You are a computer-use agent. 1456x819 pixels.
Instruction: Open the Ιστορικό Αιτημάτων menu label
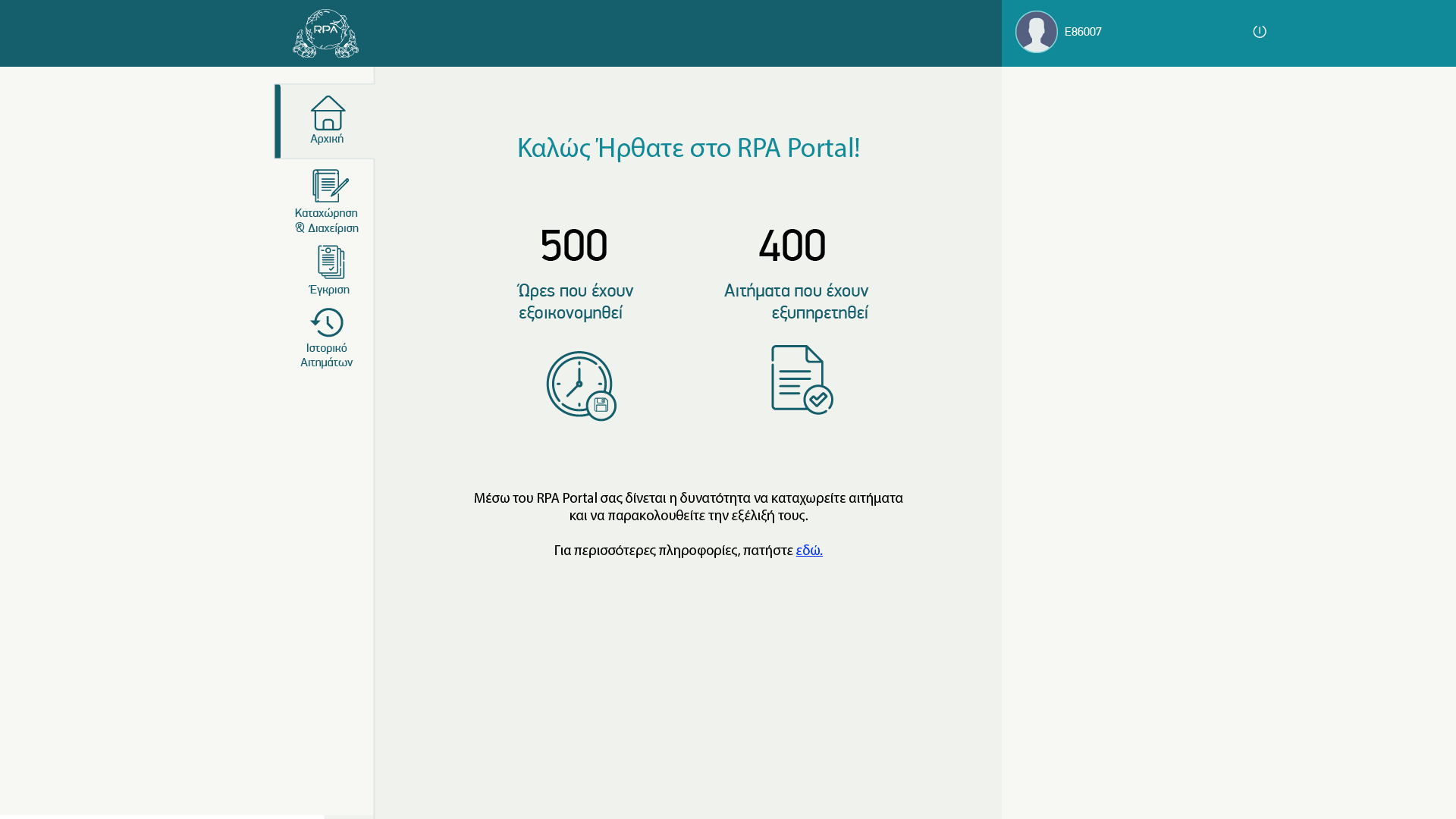pos(327,355)
